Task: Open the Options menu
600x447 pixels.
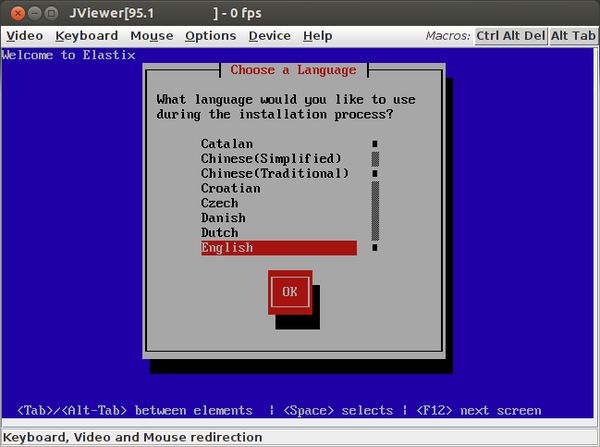Action: (x=210, y=36)
